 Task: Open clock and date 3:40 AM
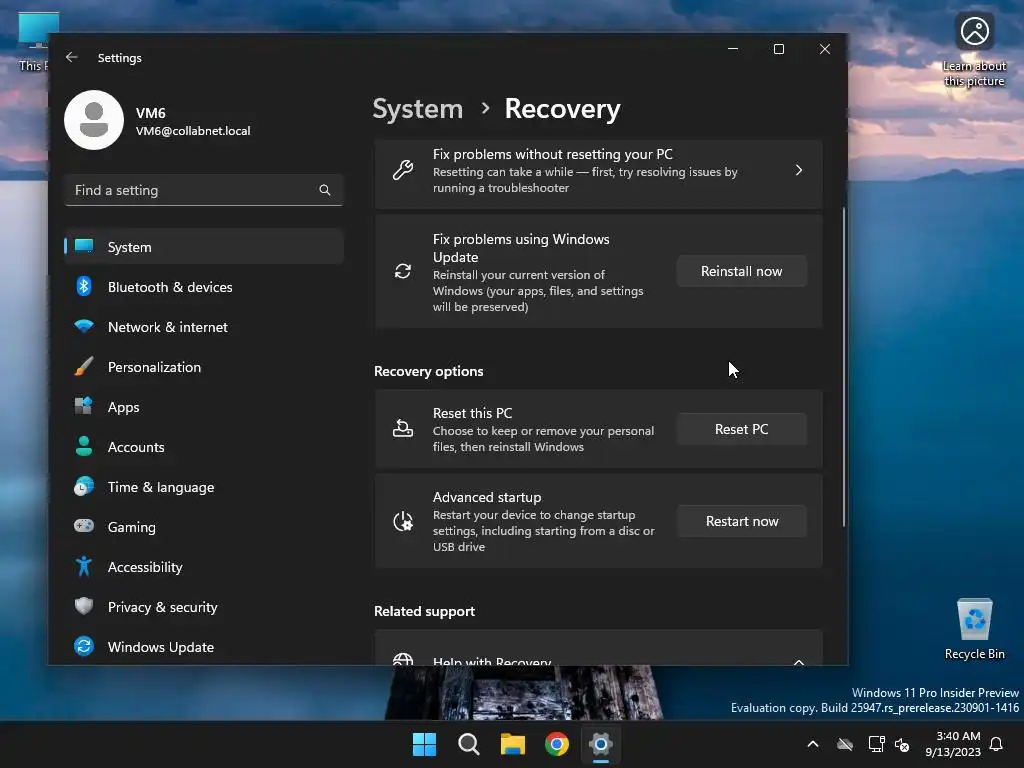(x=952, y=744)
